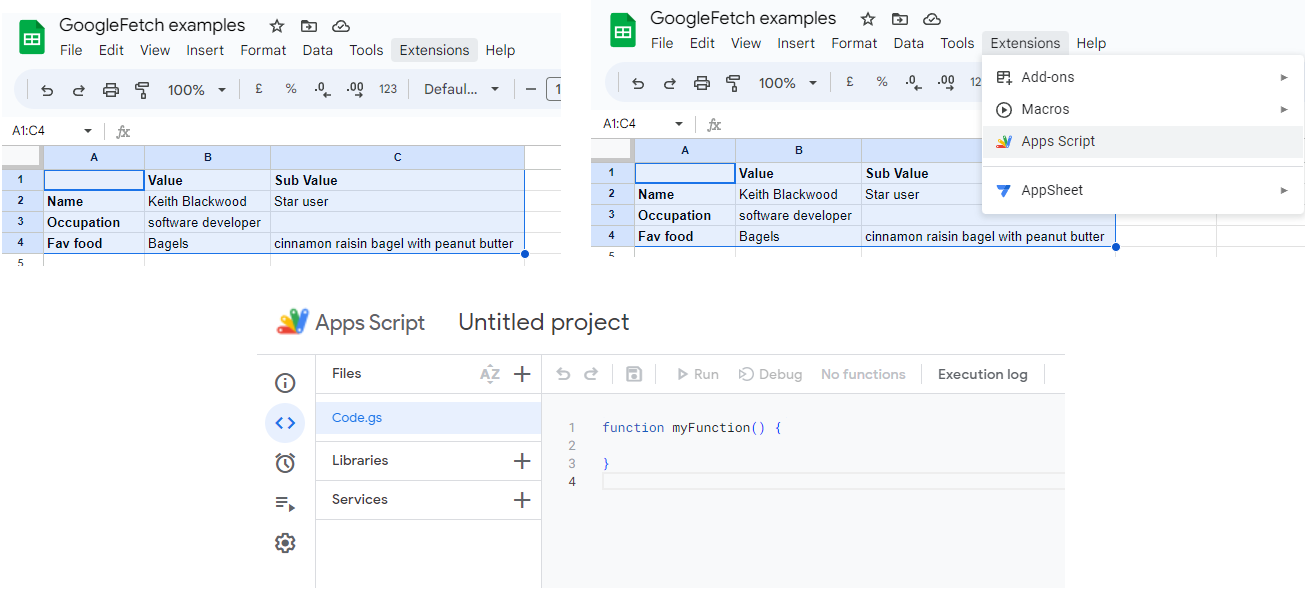Star the document in the right spreadsheet
1305x590 pixels.
coord(868,19)
